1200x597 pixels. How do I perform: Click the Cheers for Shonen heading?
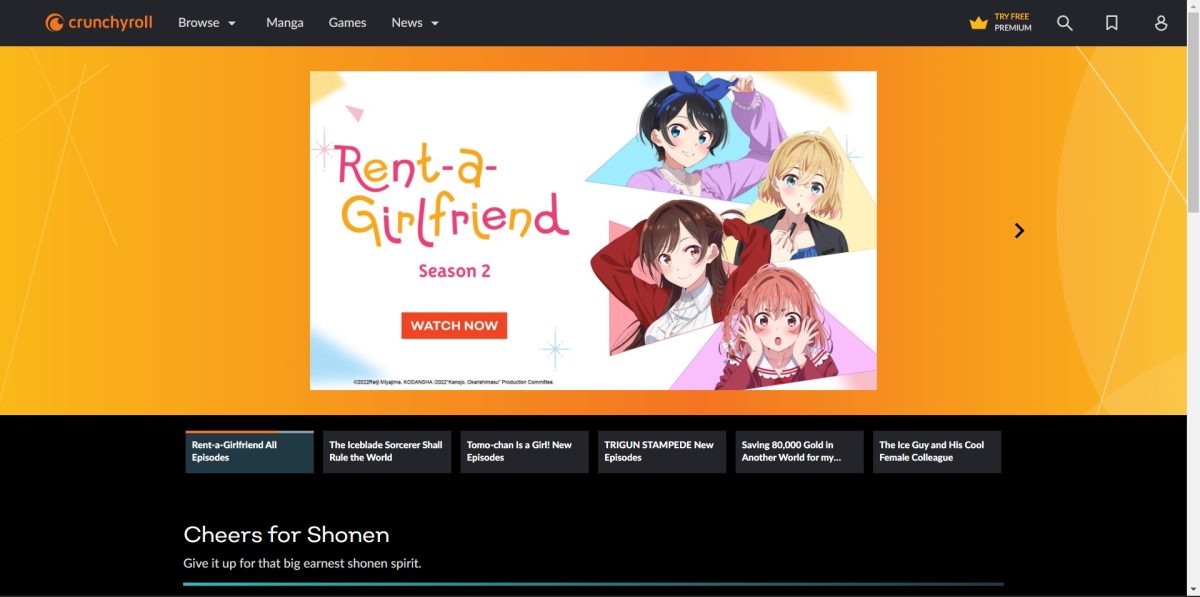(x=286, y=534)
